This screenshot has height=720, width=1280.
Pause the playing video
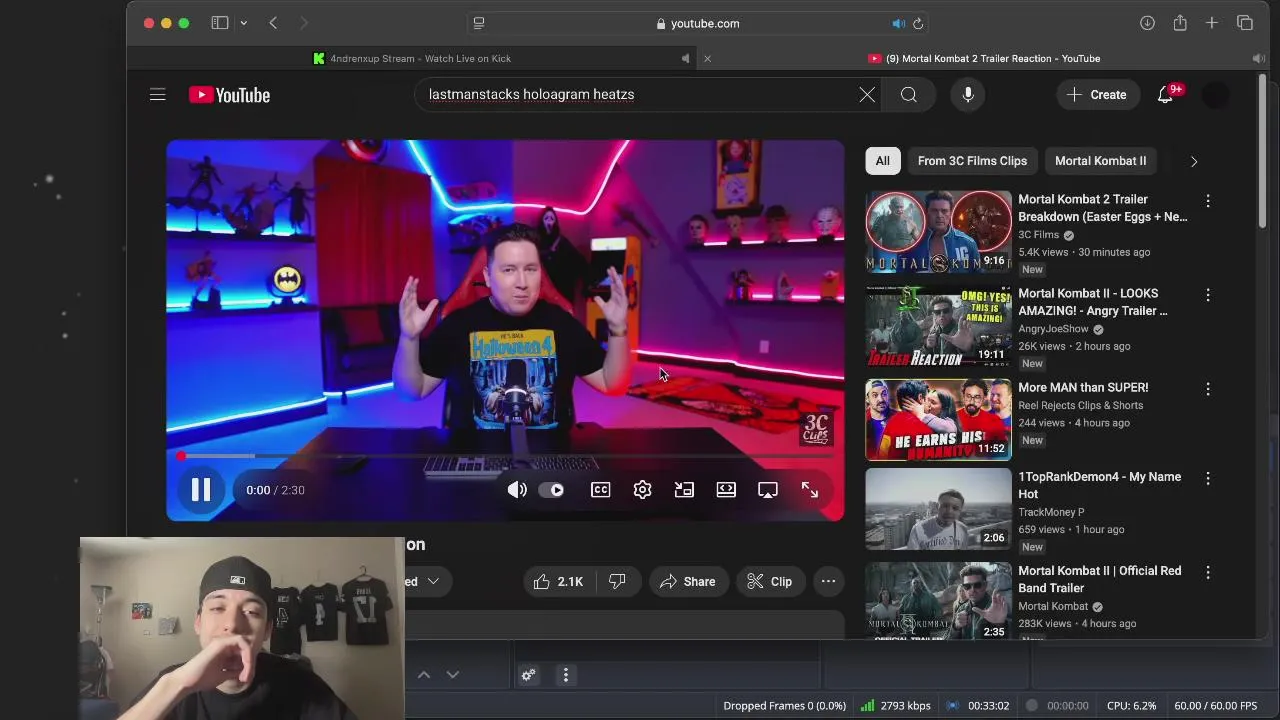click(x=201, y=490)
